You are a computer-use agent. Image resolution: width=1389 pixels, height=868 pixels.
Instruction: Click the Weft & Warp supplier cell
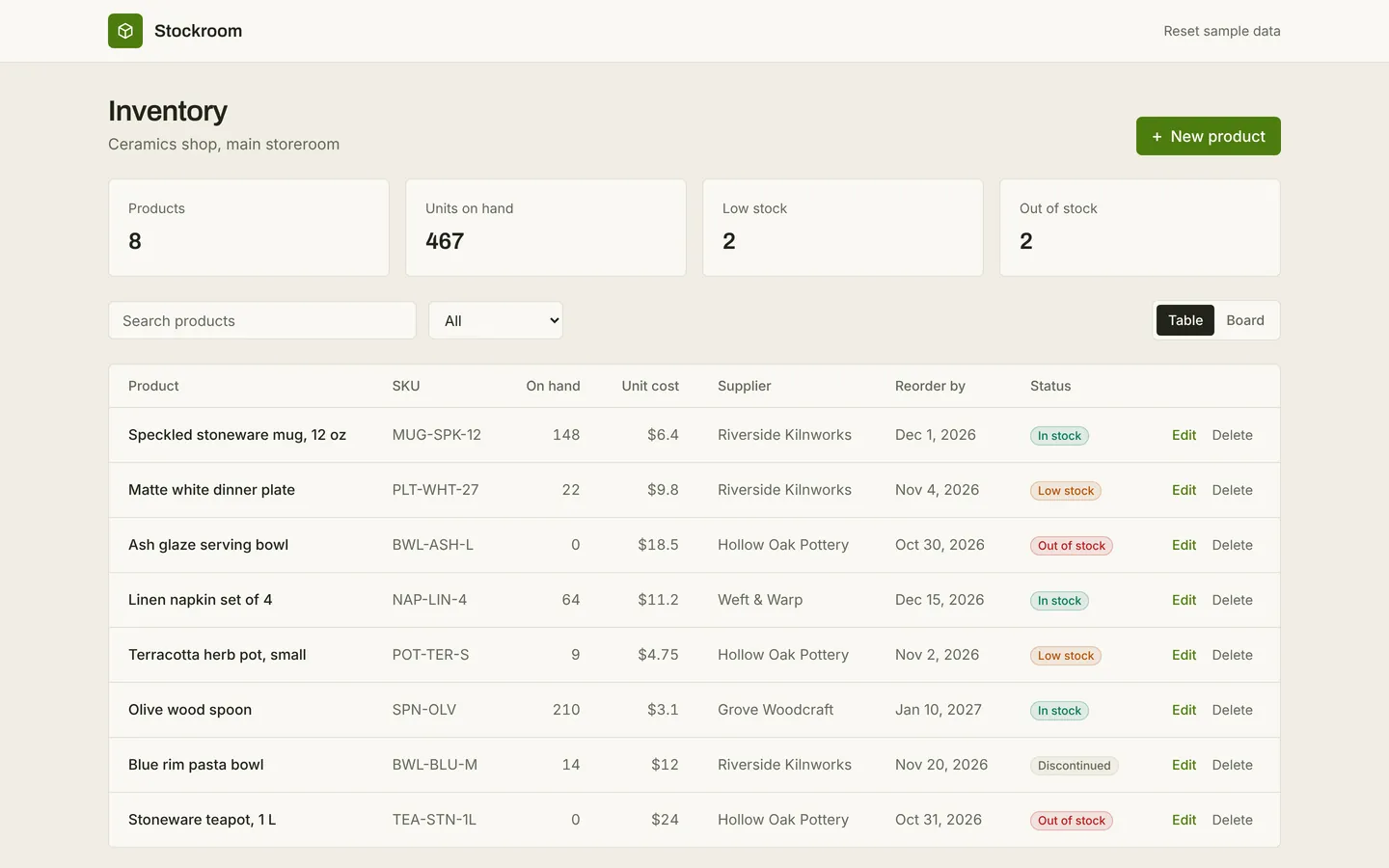click(x=760, y=600)
